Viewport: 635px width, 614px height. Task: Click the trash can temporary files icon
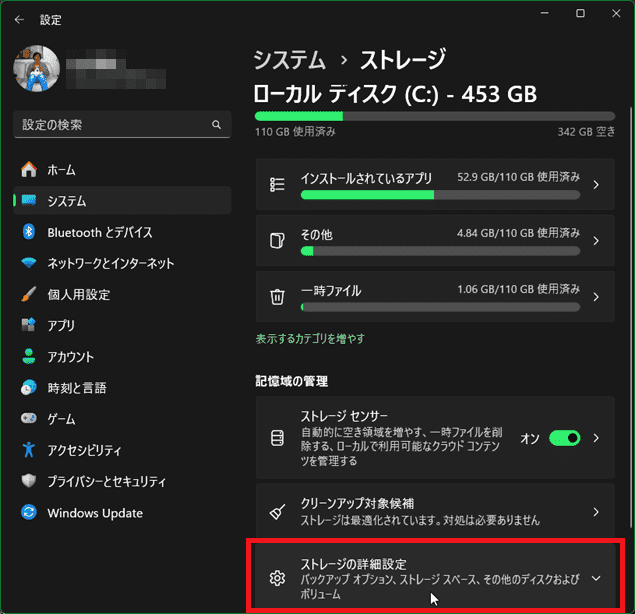click(x=277, y=297)
